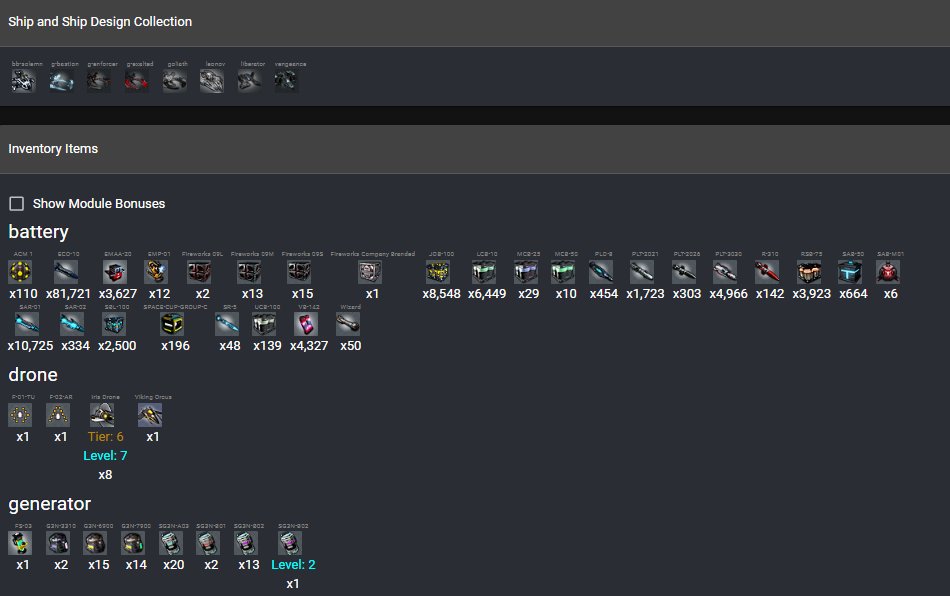Click the SPACE-CUP-GROUP-C item icon
950x596 pixels.
pyautogui.click(x=173, y=323)
